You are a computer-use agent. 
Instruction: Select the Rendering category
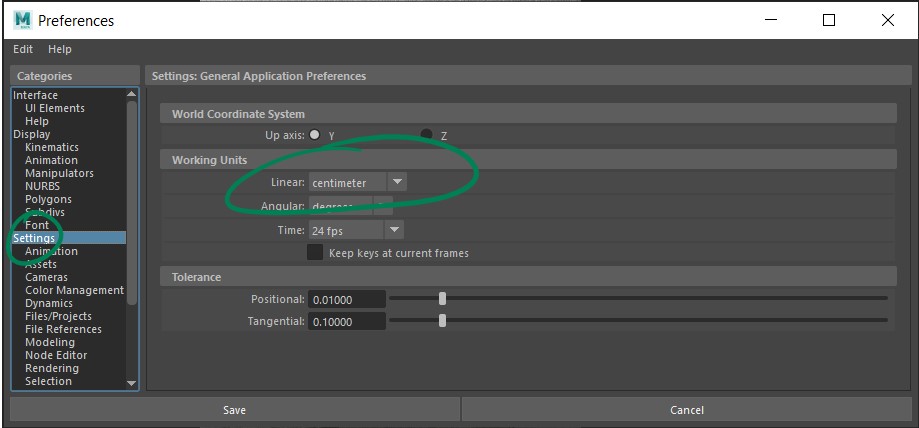pos(52,368)
